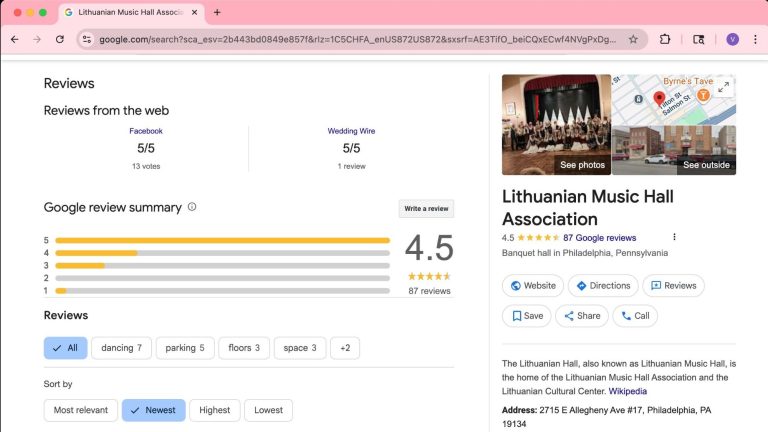Click the address 2715 E Allegheny Ave text
This screenshot has width=768, height=432.
606,417
